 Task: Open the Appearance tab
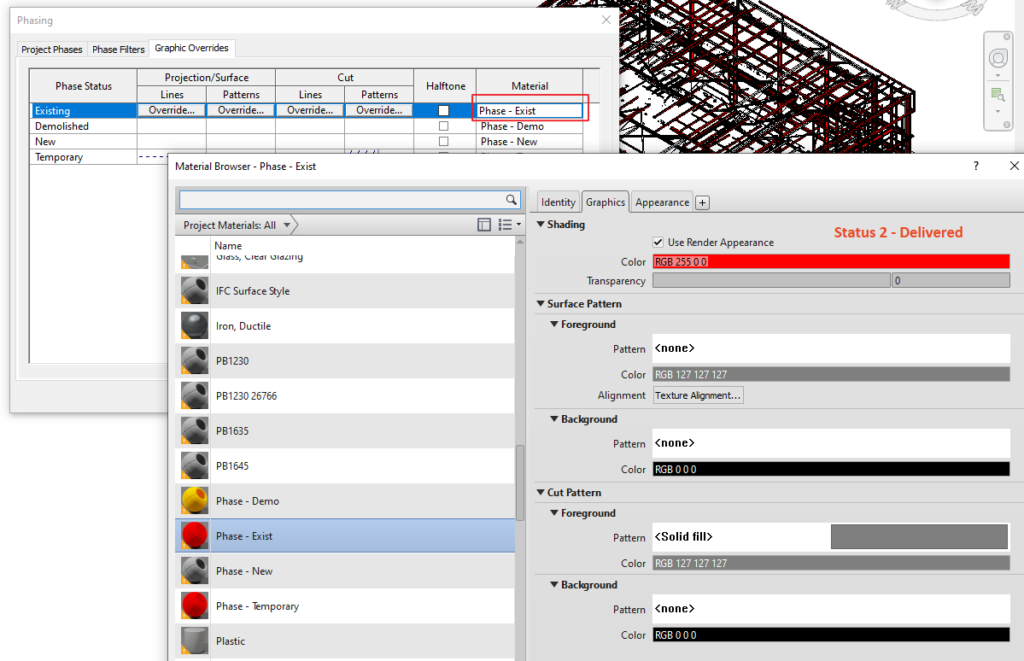pyautogui.click(x=660, y=201)
